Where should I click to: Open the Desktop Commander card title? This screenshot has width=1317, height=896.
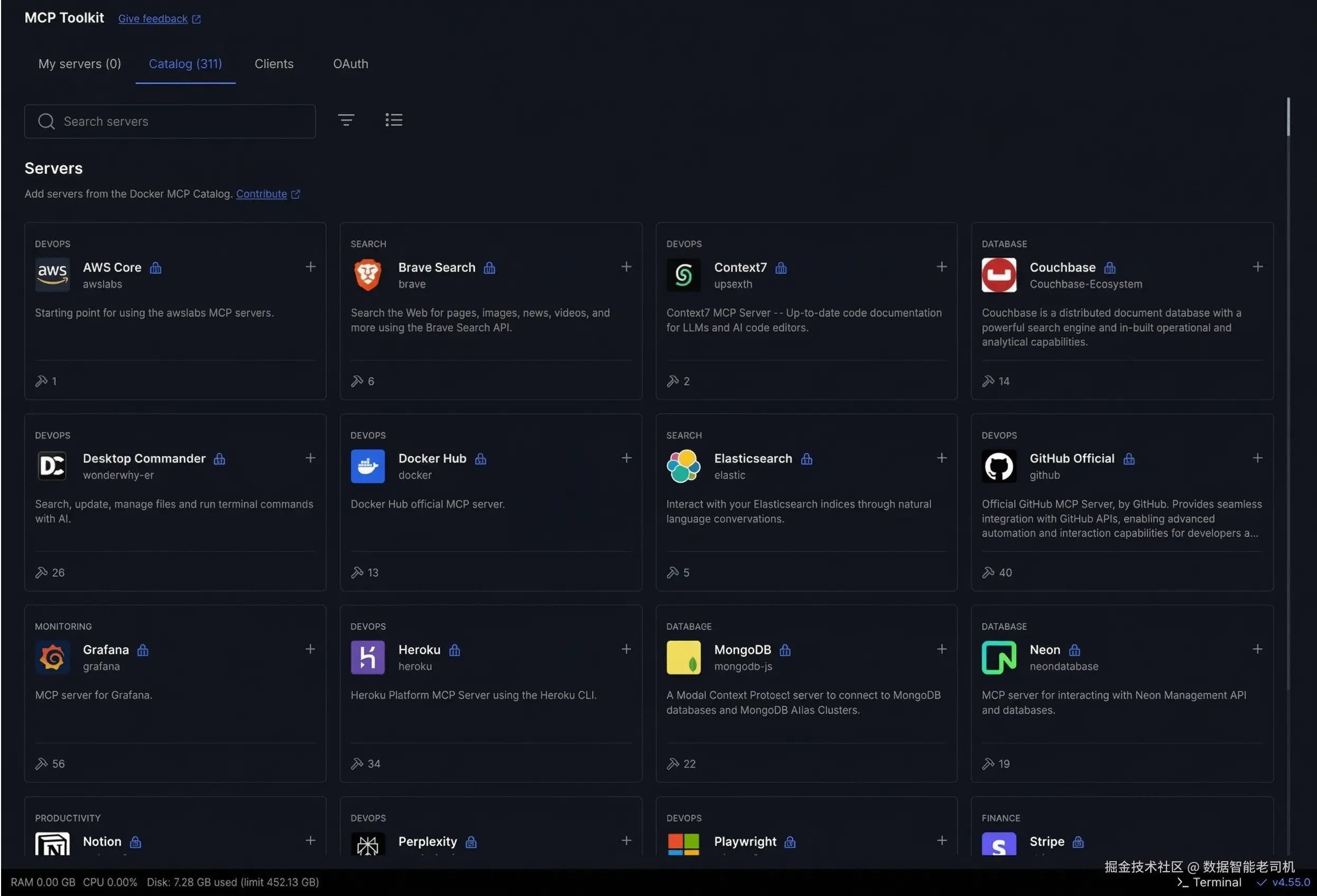tap(144, 459)
